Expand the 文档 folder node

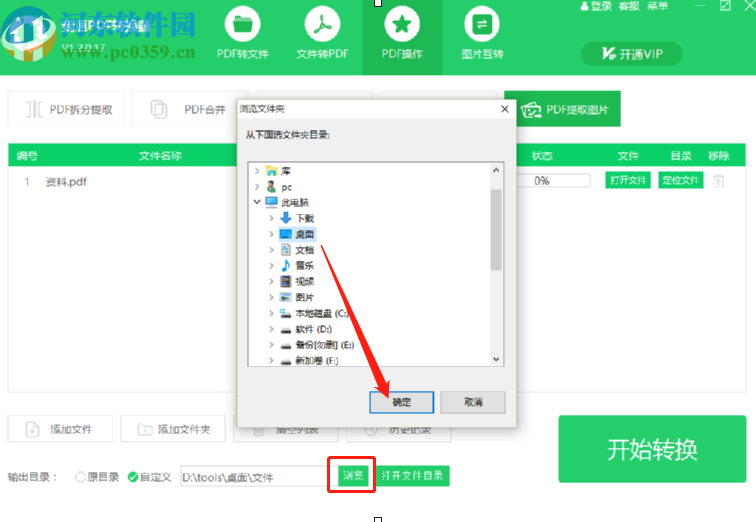(x=271, y=250)
